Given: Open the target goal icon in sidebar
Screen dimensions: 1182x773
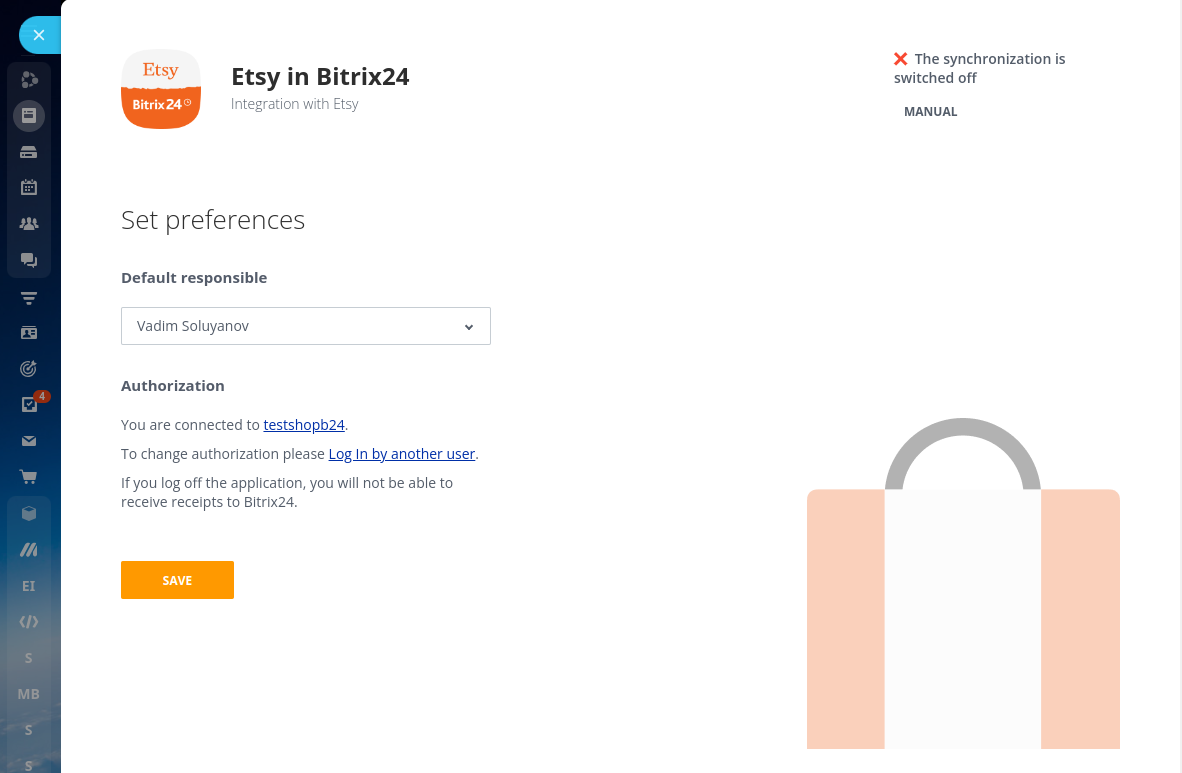Looking at the screenshot, I should click(x=29, y=369).
